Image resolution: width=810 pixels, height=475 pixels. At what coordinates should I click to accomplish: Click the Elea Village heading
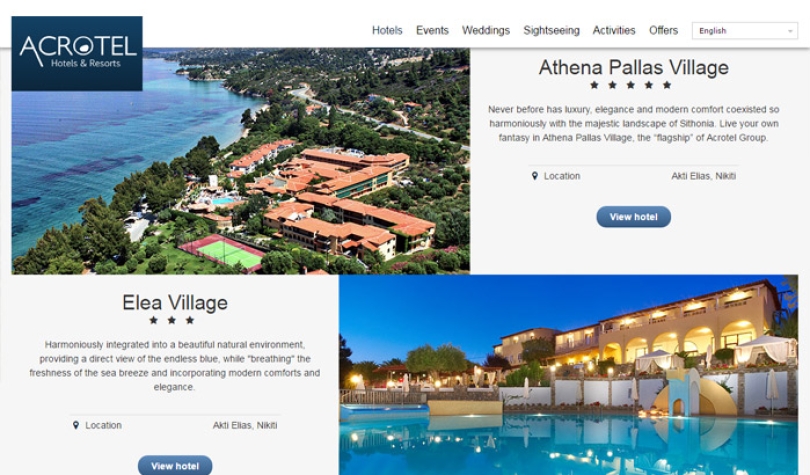pos(175,303)
